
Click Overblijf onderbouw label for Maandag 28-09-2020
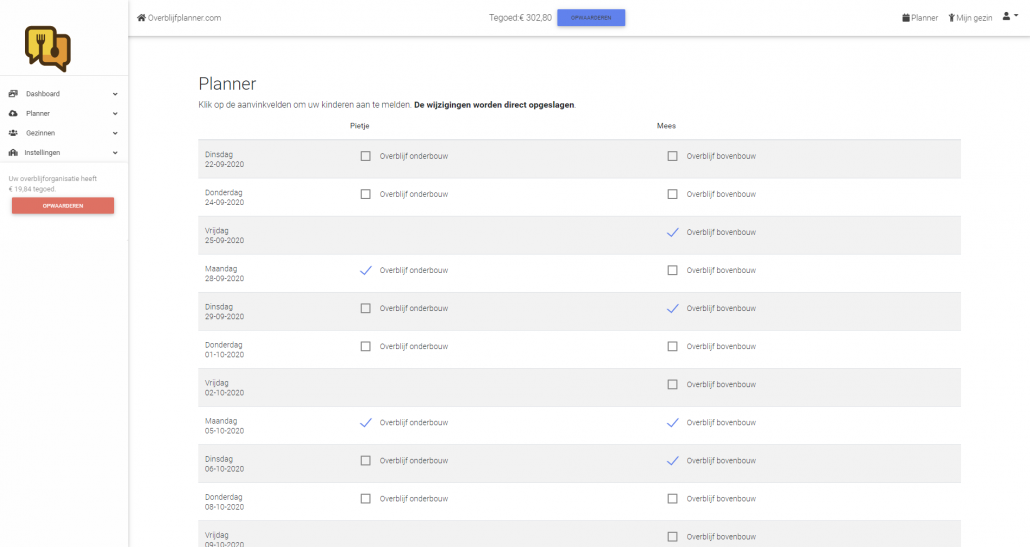click(414, 271)
